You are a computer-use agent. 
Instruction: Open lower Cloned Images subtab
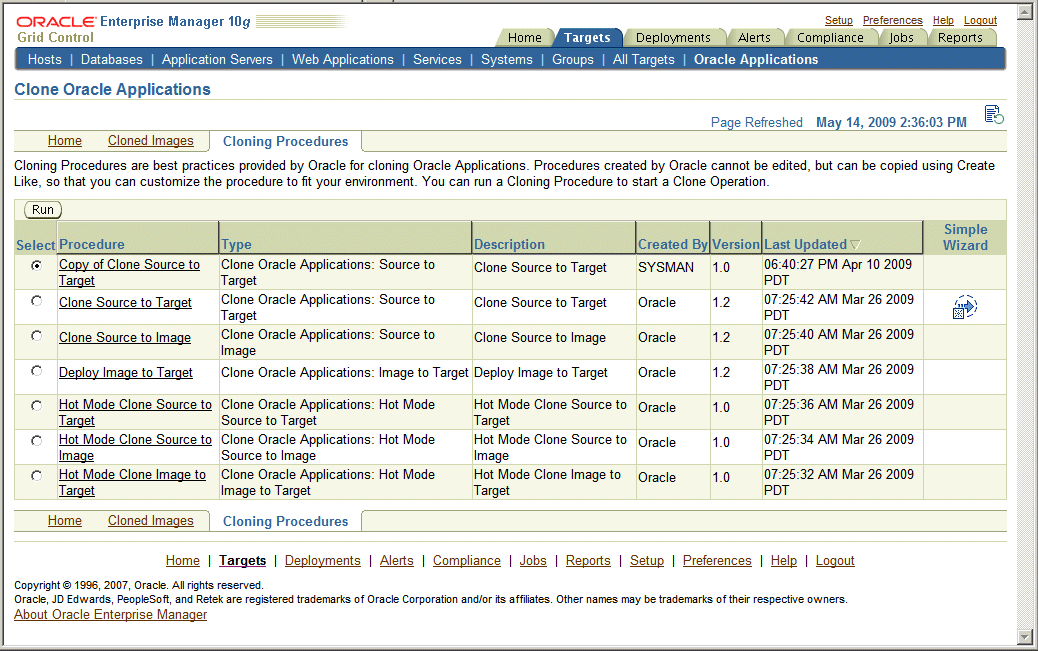tap(151, 521)
